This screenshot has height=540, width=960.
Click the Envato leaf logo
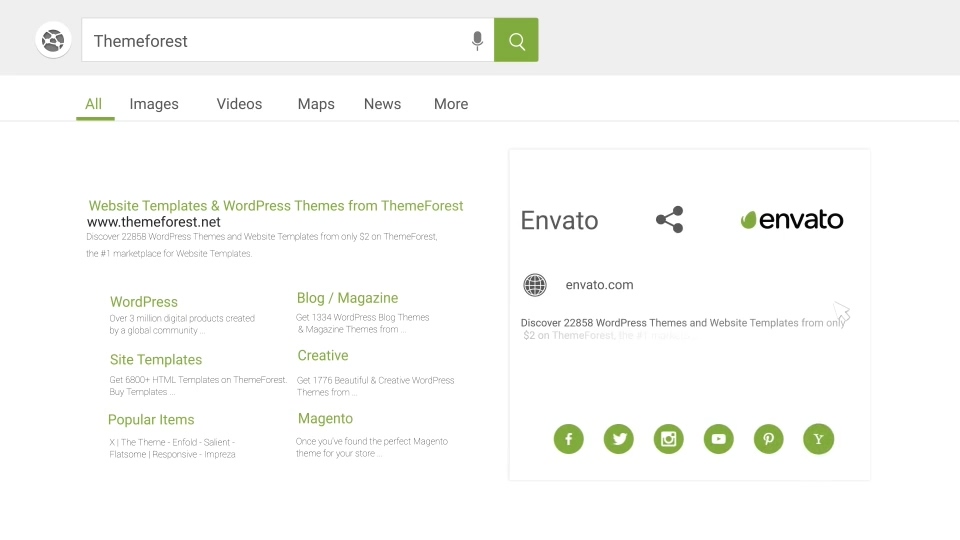click(792, 219)
